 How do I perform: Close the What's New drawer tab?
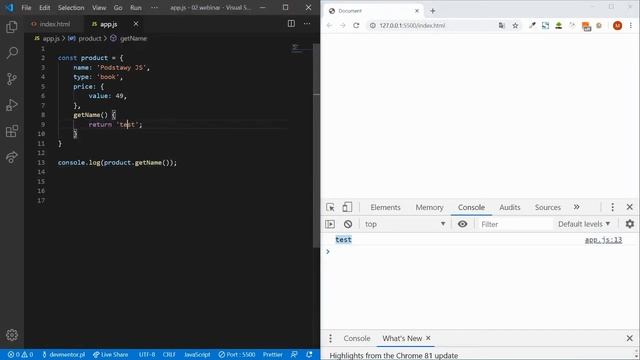pos(428,338)
